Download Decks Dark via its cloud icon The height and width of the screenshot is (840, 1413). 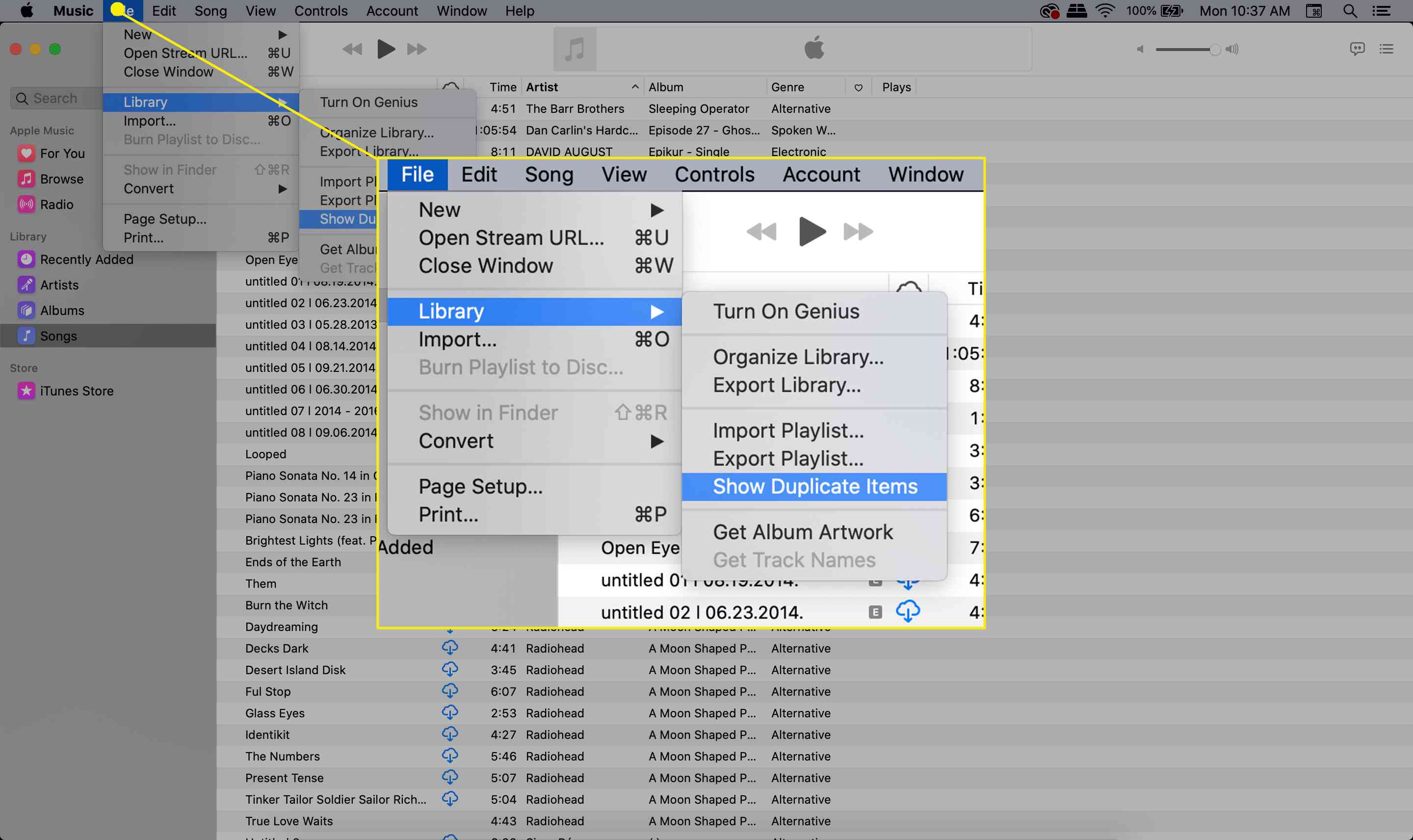tap(450, 648)
